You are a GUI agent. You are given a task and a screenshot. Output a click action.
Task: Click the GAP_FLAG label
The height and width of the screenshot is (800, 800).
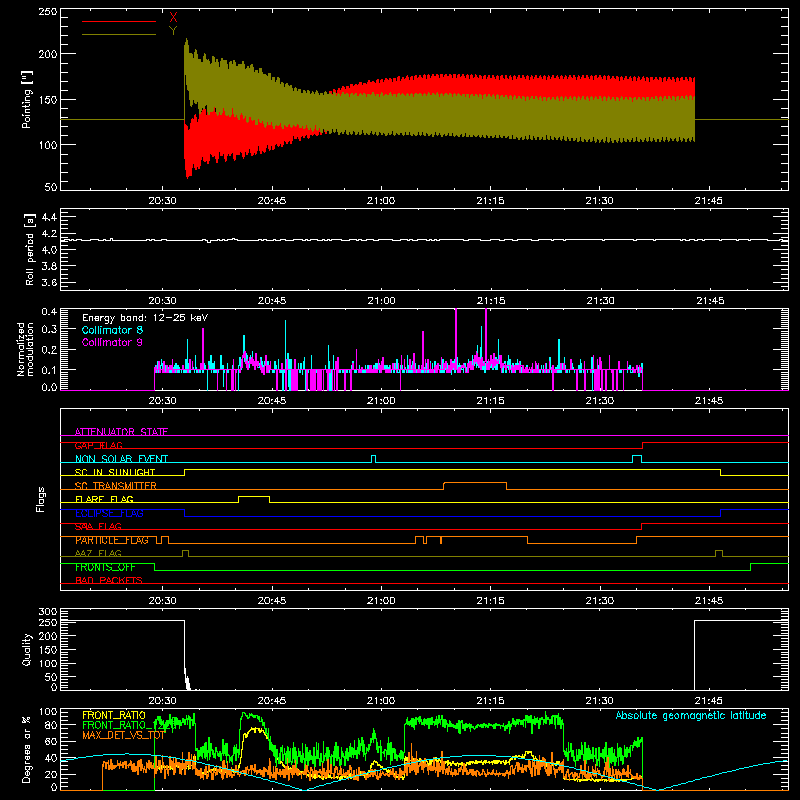99,445
